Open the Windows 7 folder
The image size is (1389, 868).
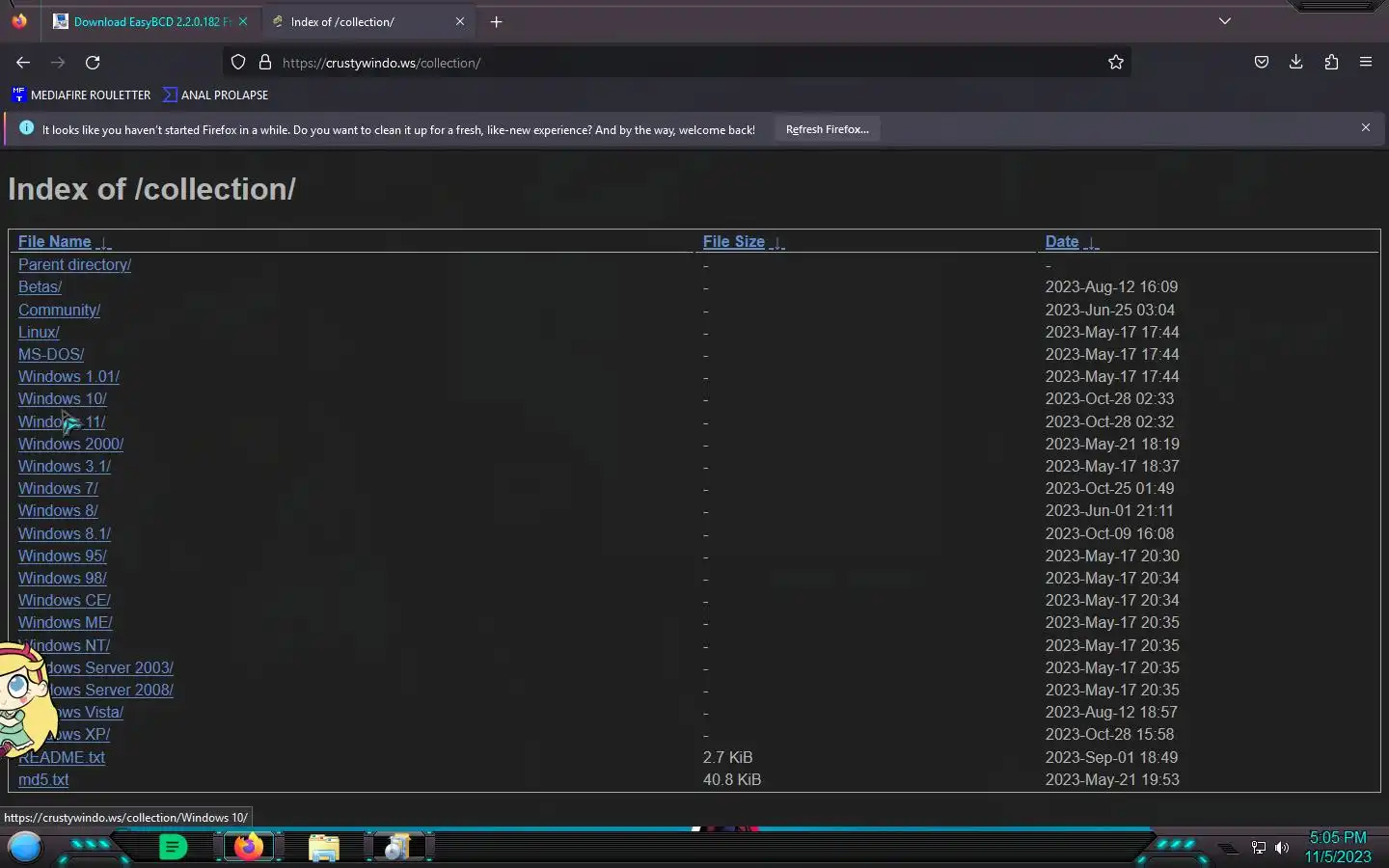[58, 488]
